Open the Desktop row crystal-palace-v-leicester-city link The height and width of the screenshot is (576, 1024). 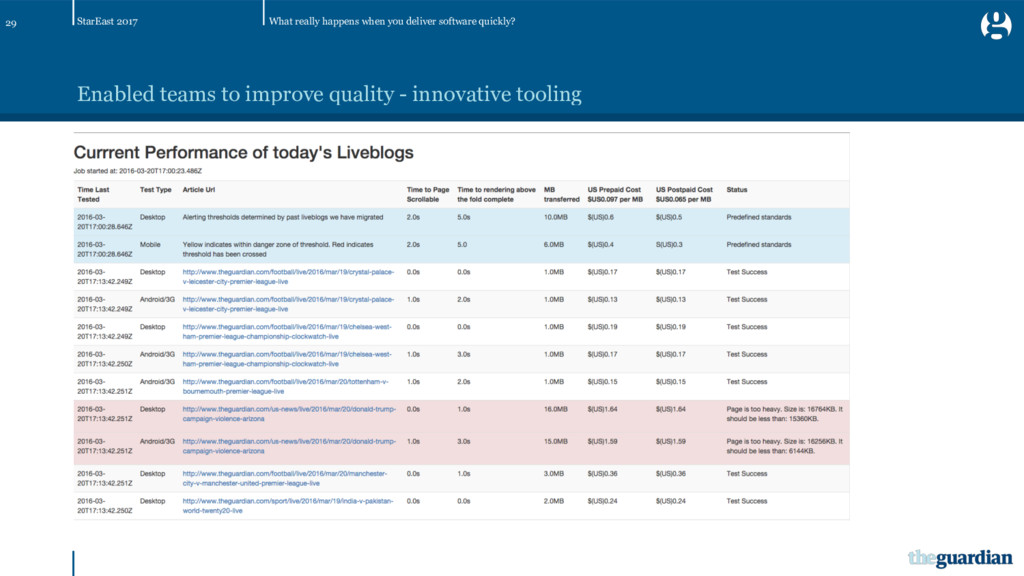pos(288,277)
